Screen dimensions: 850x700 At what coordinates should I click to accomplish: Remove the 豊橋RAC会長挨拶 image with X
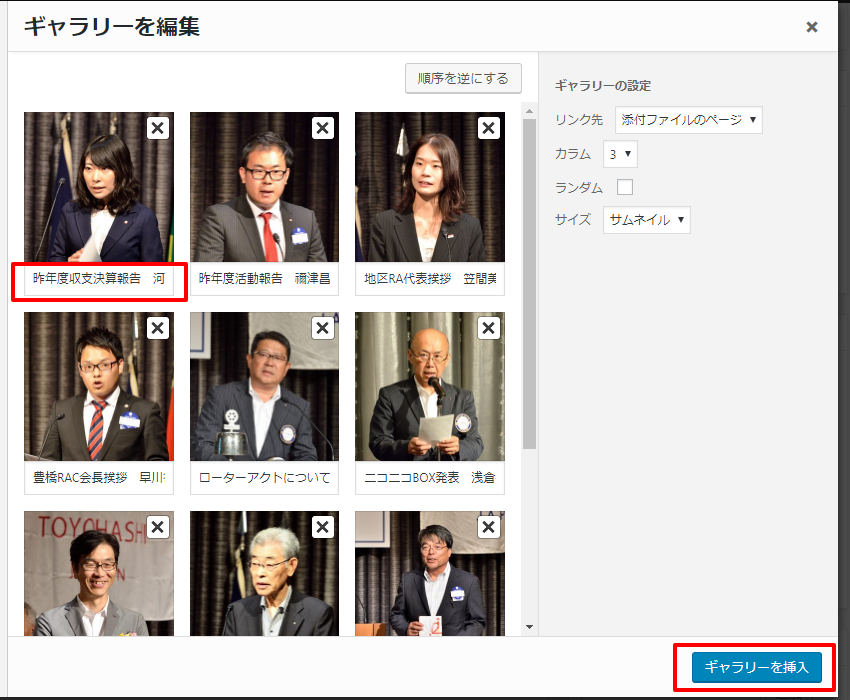(x=157, y=328)
